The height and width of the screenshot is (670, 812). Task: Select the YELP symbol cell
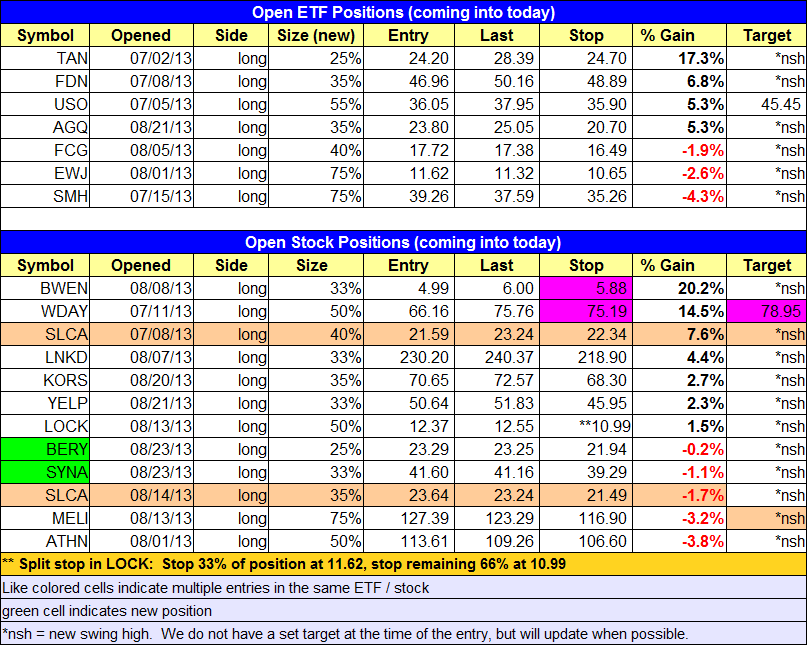click(x=45, y=403)
